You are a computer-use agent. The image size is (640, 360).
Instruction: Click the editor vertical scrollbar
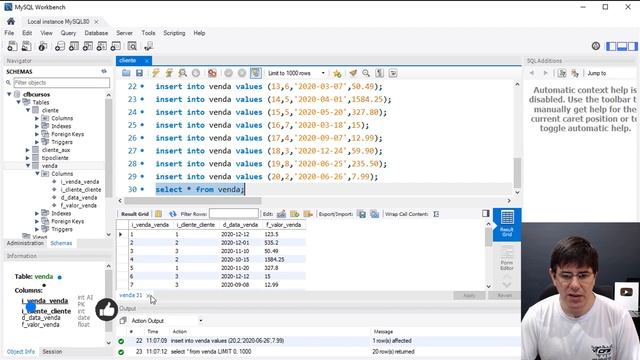(x=517, y=172)
